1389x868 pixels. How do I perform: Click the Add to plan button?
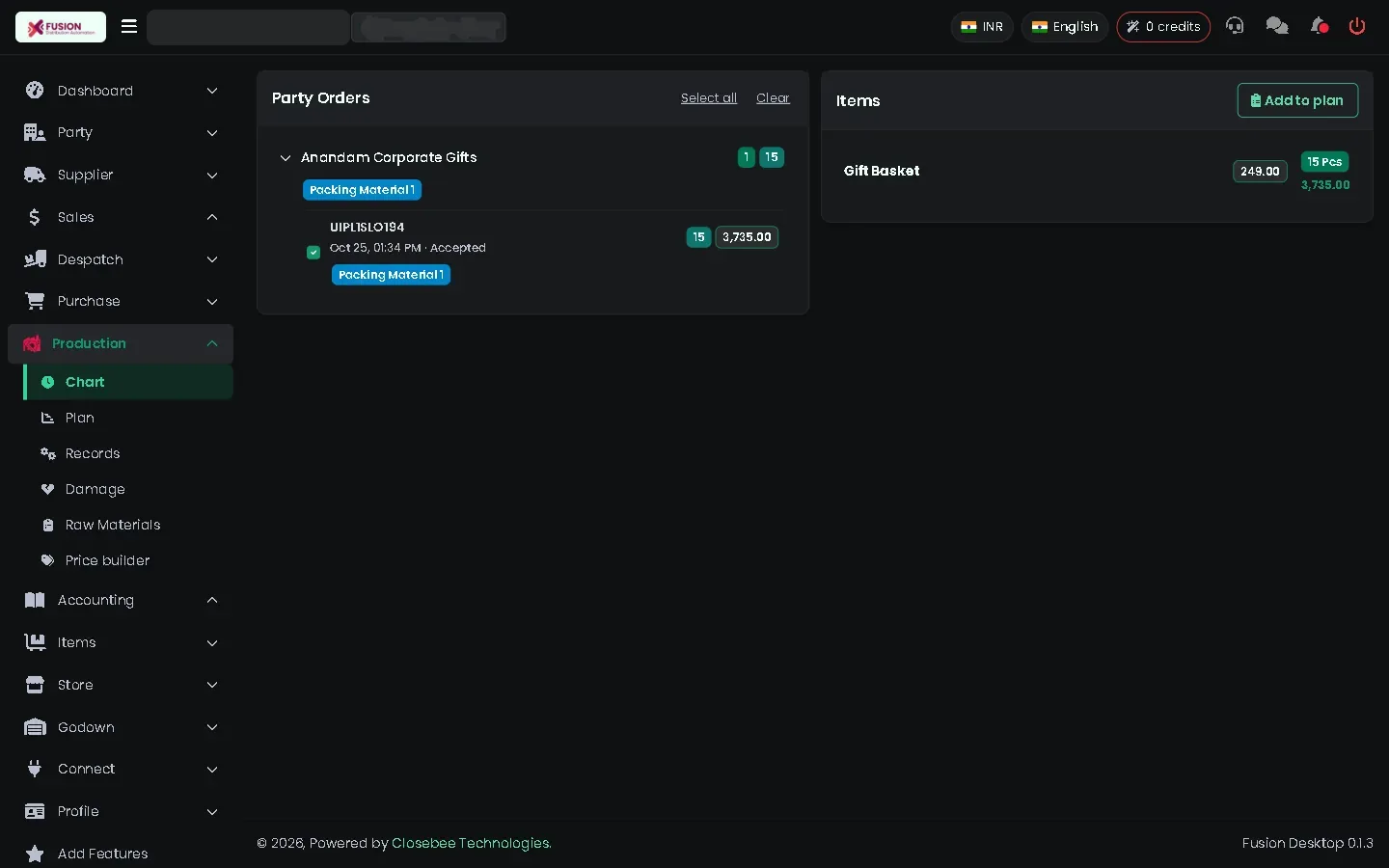[1297, 100]
